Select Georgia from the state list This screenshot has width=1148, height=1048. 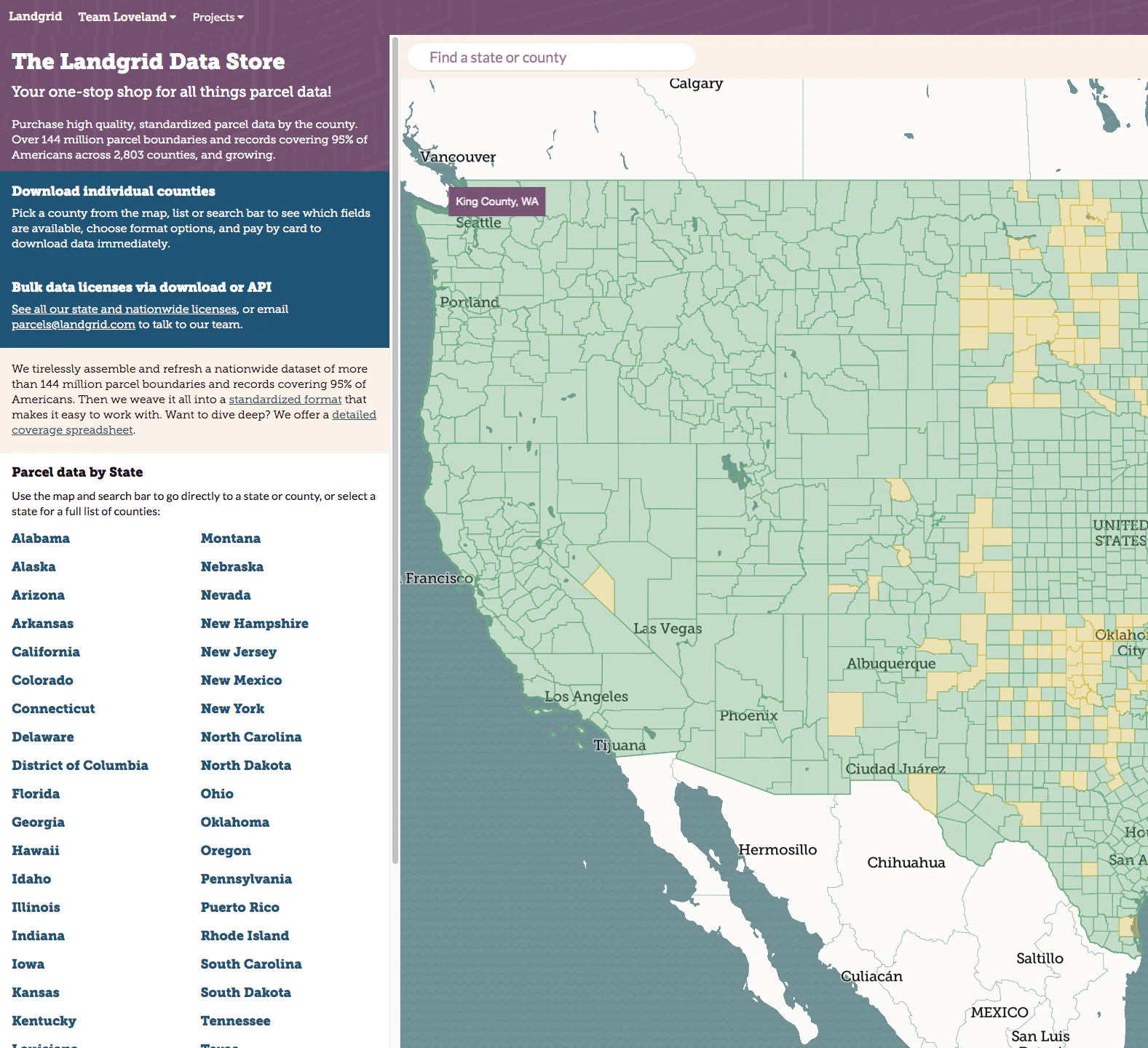coord(38,822)
